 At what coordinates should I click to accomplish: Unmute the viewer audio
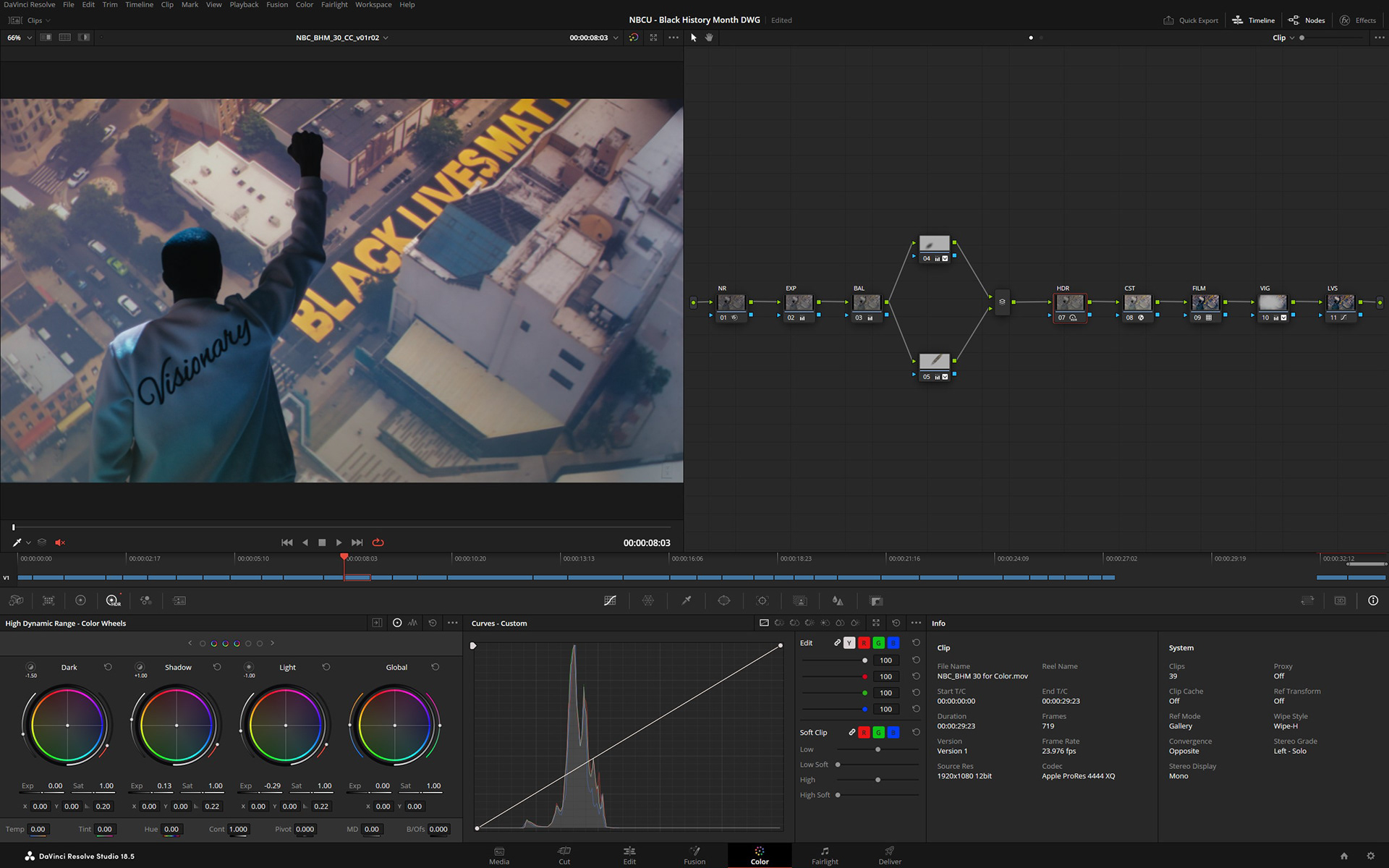click(x=60, y=542)
